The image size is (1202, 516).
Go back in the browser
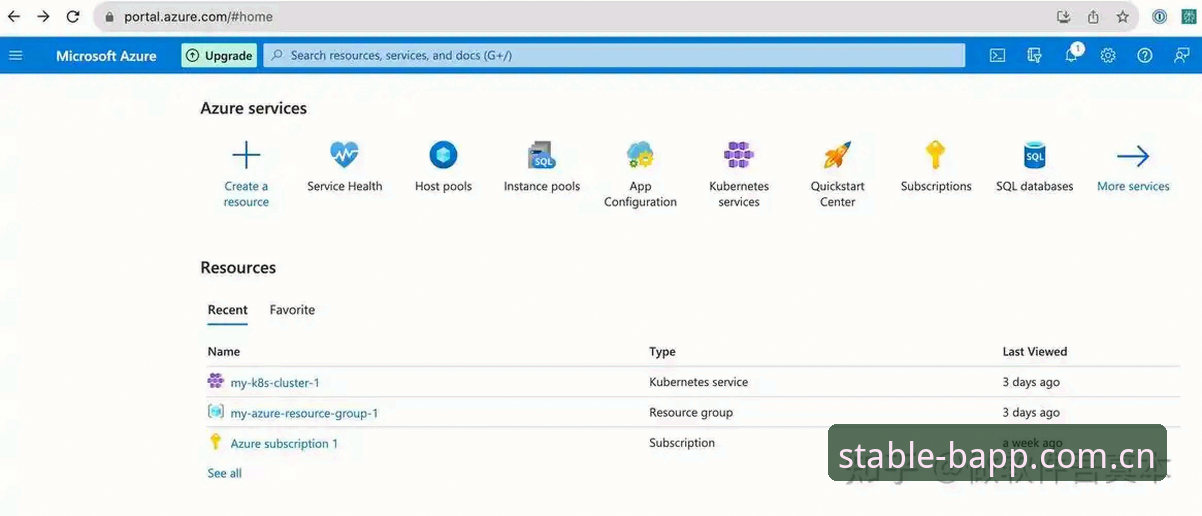coord(14,17)
